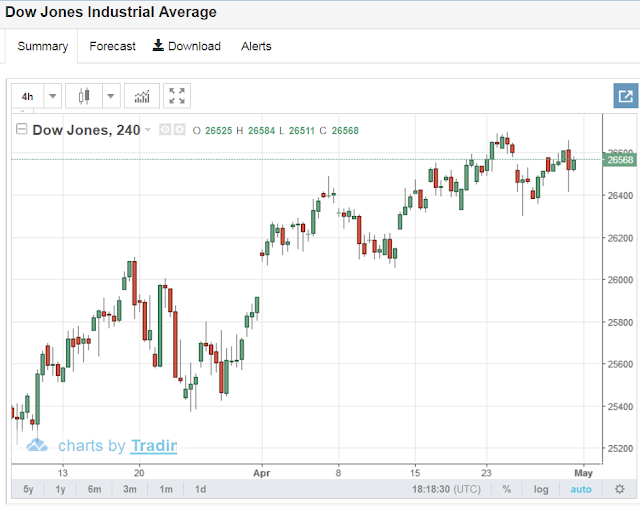The height and width of the screenshot is (507, 640).
Task: Open the Summary tab
Action: coord(42,46)
